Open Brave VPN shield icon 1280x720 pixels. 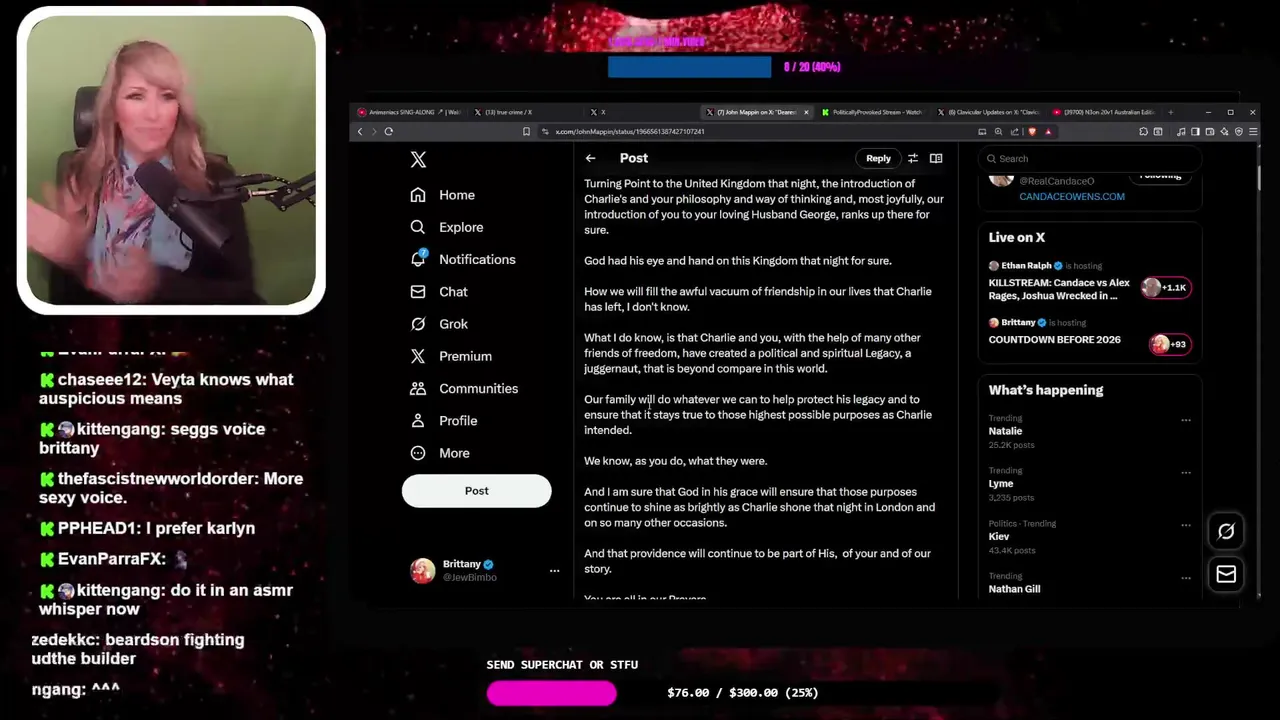pos(1239,131)
